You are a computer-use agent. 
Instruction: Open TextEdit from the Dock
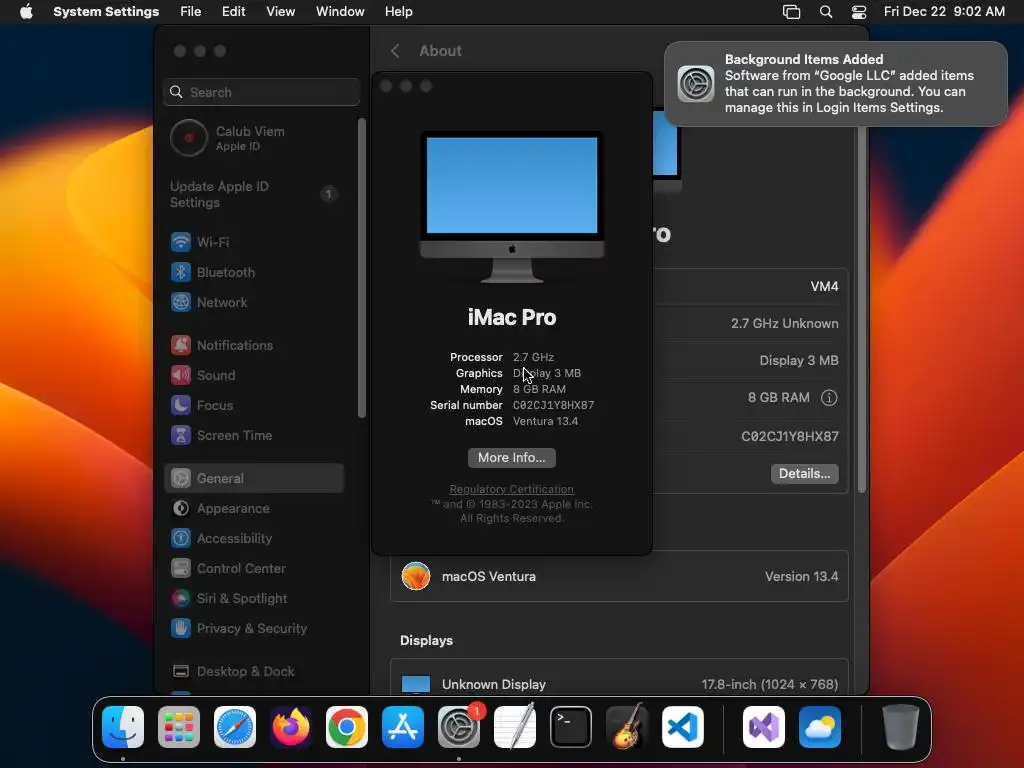pyautogui.click(x=515, y=727)
